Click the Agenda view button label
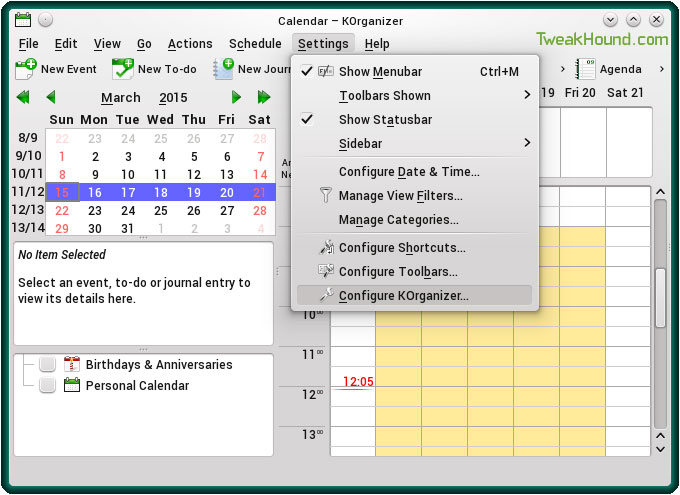 click(620, 69)
